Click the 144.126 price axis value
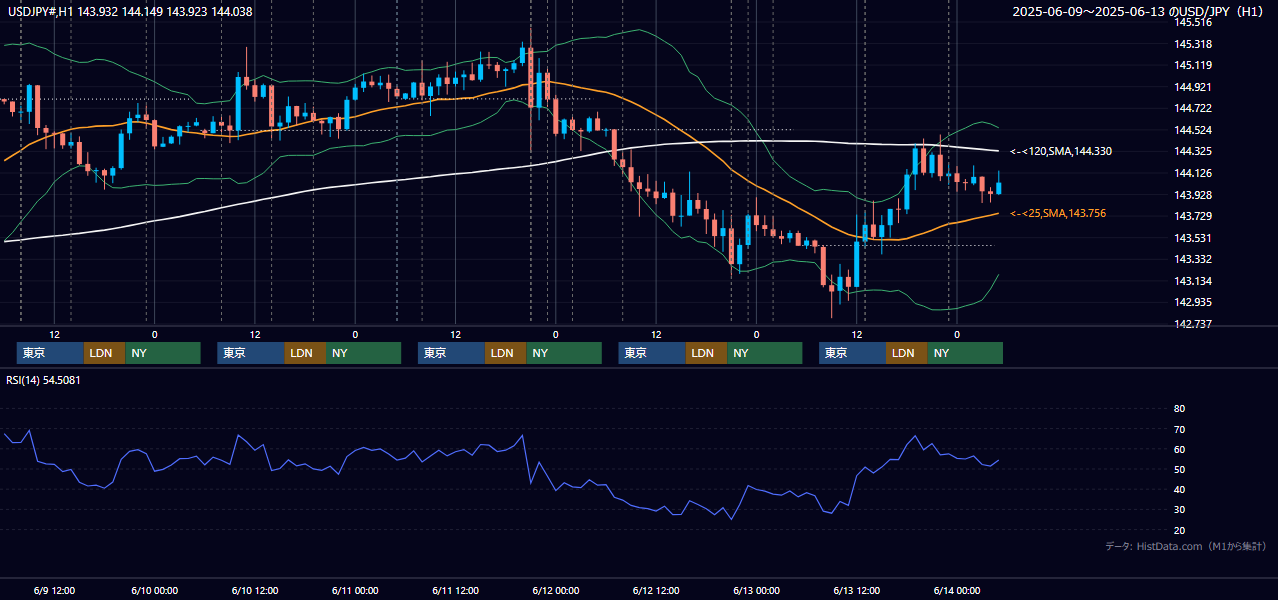This screenshot has height=600, width=1278. pyautogui.click(x=1193, y=173)
